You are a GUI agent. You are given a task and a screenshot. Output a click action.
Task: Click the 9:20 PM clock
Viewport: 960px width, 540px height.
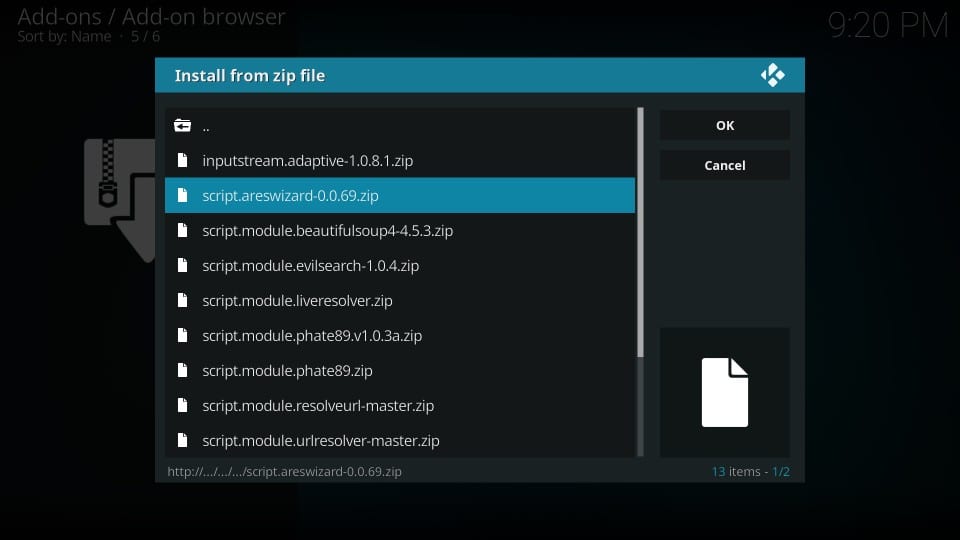(x=887, y=26)
